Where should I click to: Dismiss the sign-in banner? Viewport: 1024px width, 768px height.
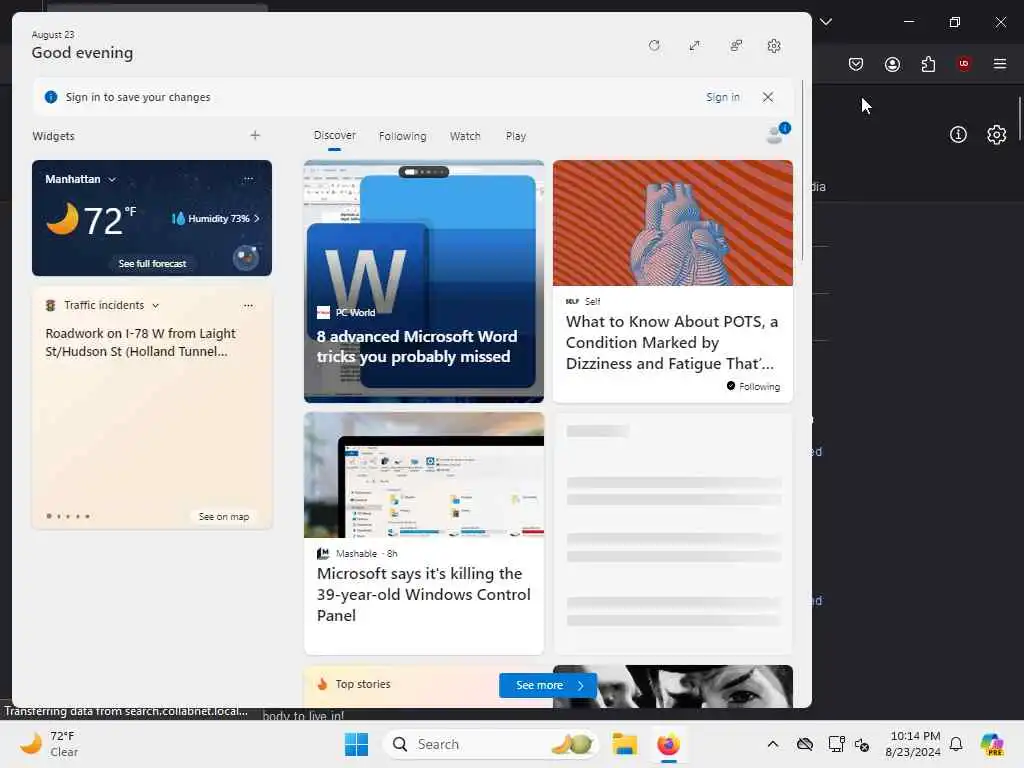(x=768, y=97)
